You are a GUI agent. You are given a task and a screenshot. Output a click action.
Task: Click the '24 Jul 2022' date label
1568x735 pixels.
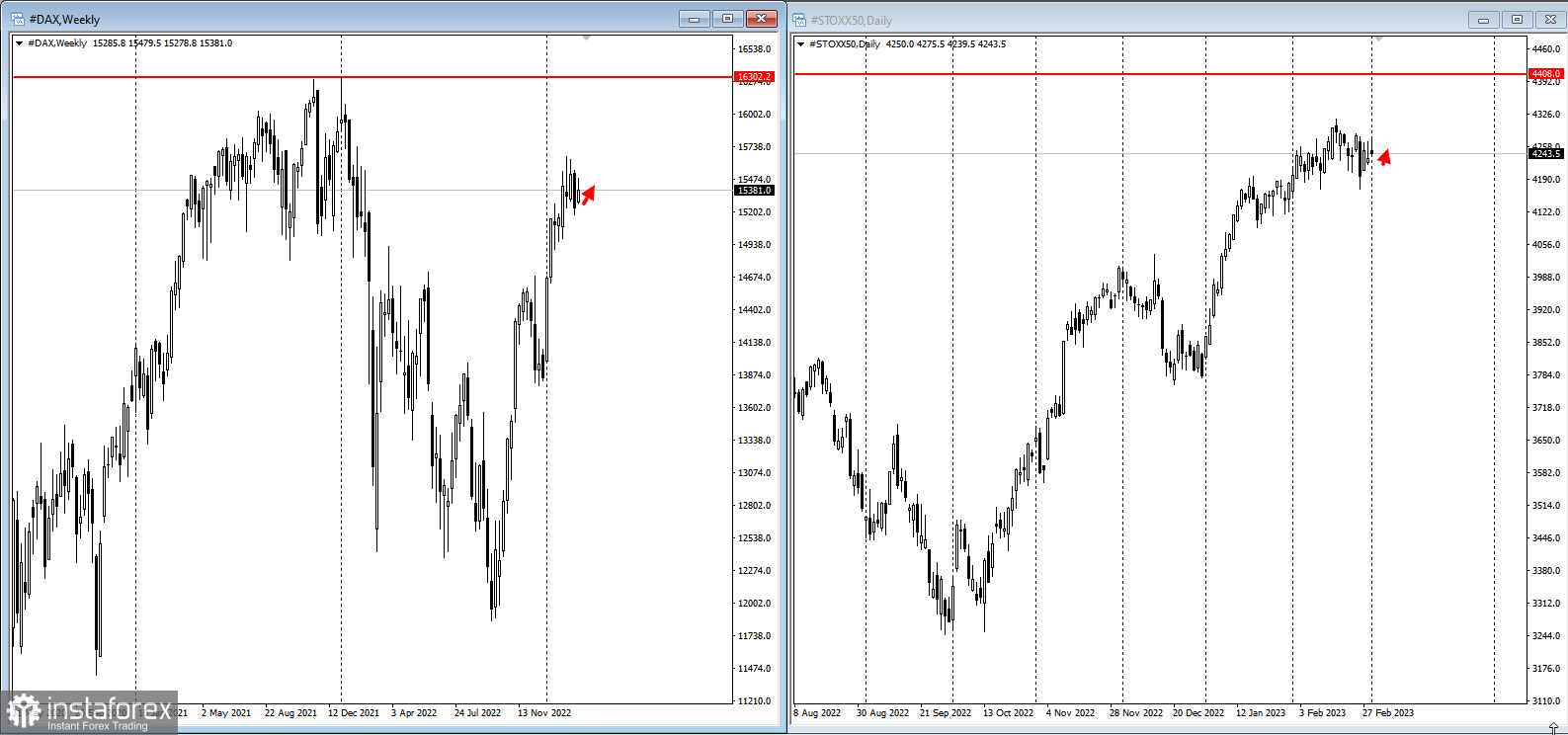click(x=477, y=713)
